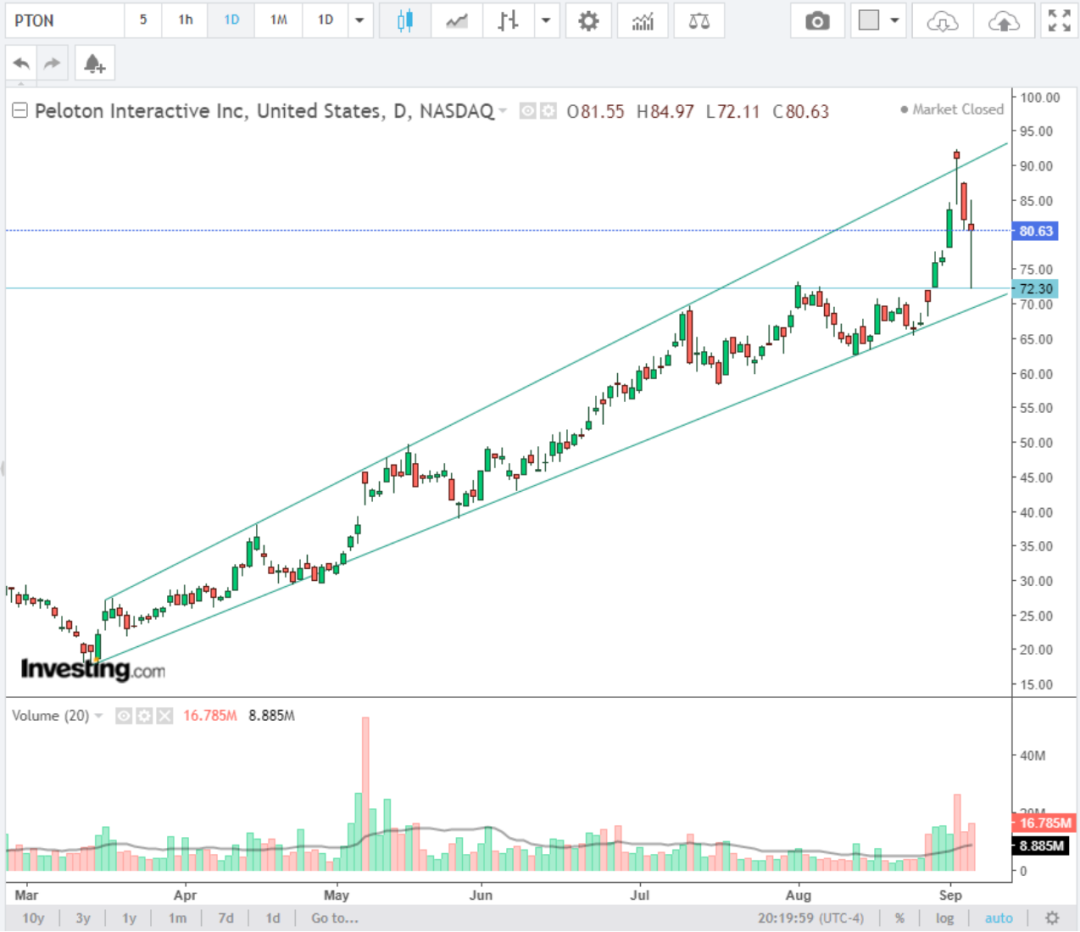The height and width of the screenshot is (932, 1080).
Task: Add an alert with the bell icon
Action: pyautogui.click(x=94, y=64)
